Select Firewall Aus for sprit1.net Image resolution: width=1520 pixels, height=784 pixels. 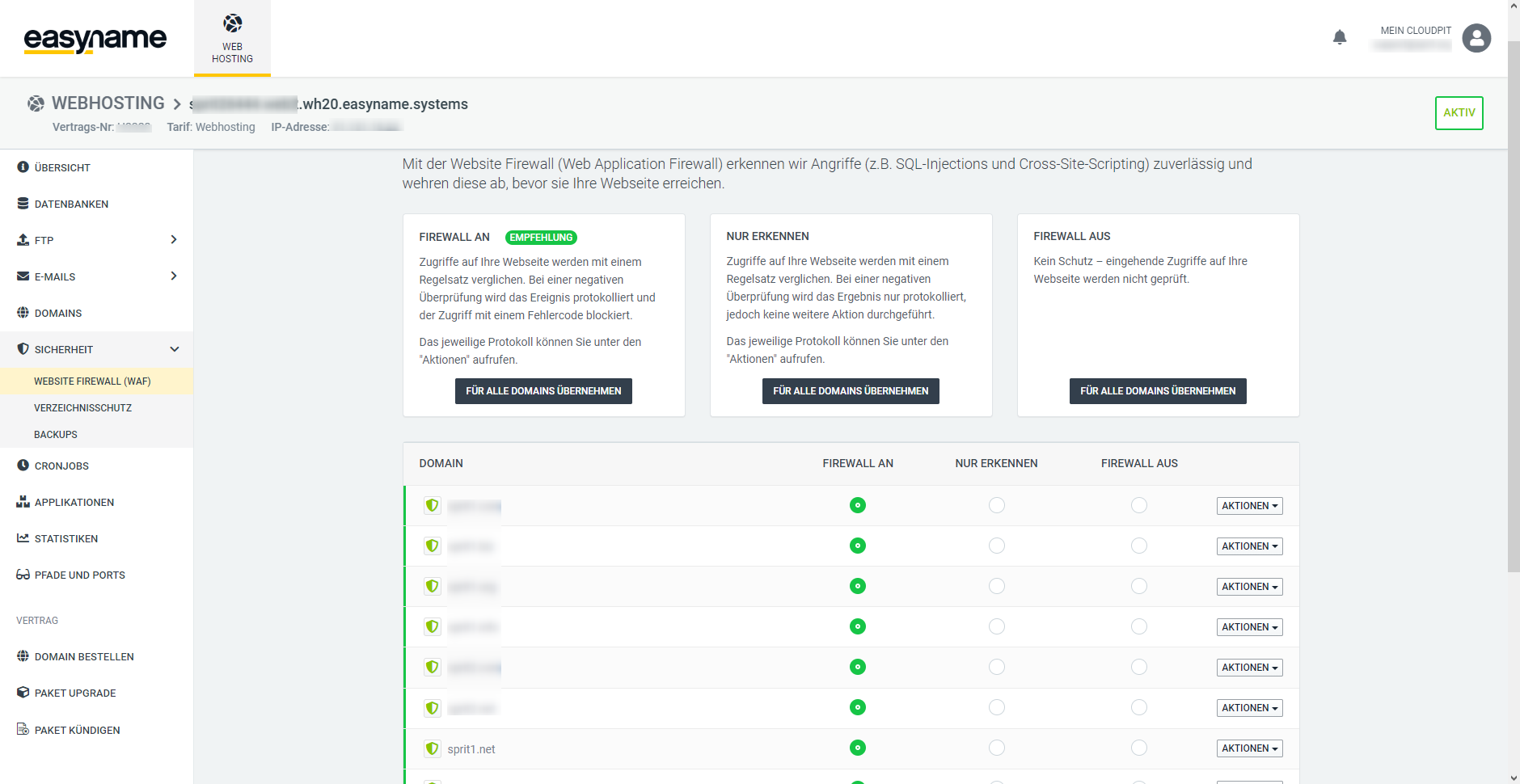tap(1138, 748)
